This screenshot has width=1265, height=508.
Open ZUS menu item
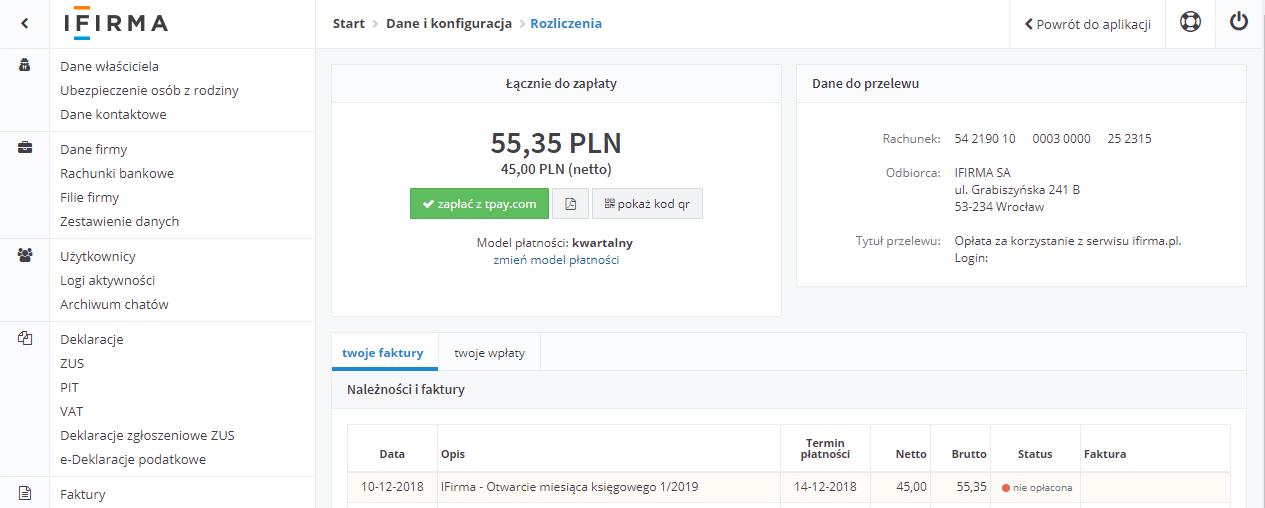pos(72,363)
